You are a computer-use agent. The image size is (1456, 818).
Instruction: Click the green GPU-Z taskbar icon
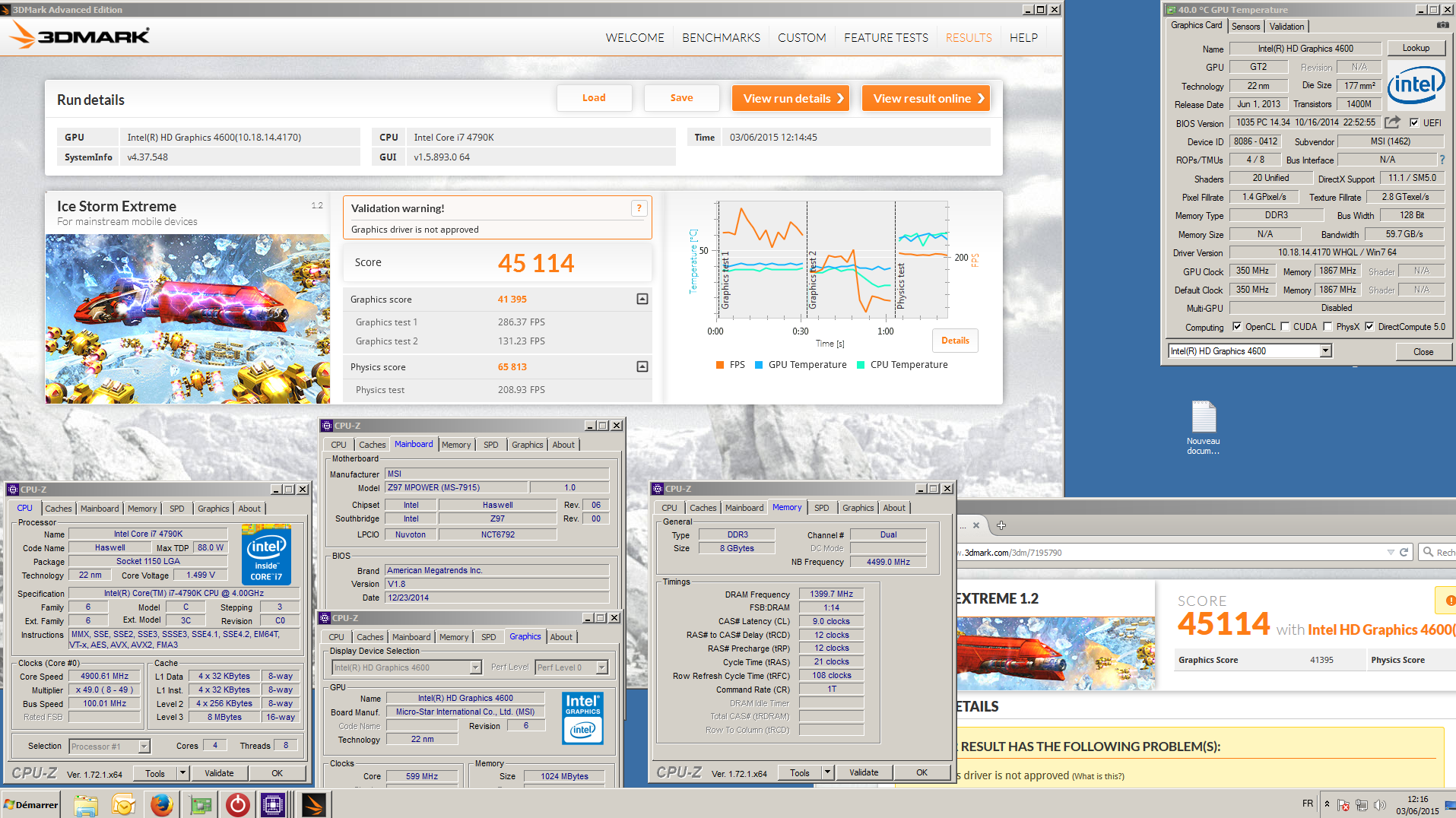[200, 804]
